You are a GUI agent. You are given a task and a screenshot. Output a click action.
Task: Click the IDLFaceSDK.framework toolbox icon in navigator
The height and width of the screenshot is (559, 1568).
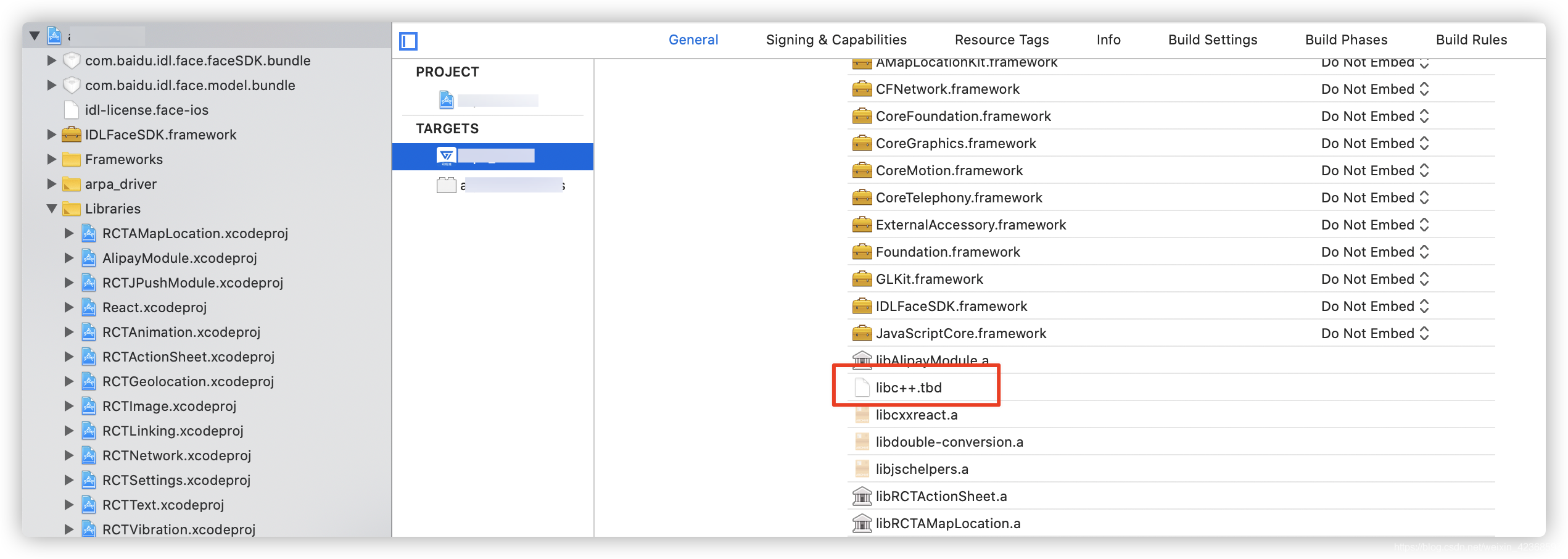coord(72,135)
